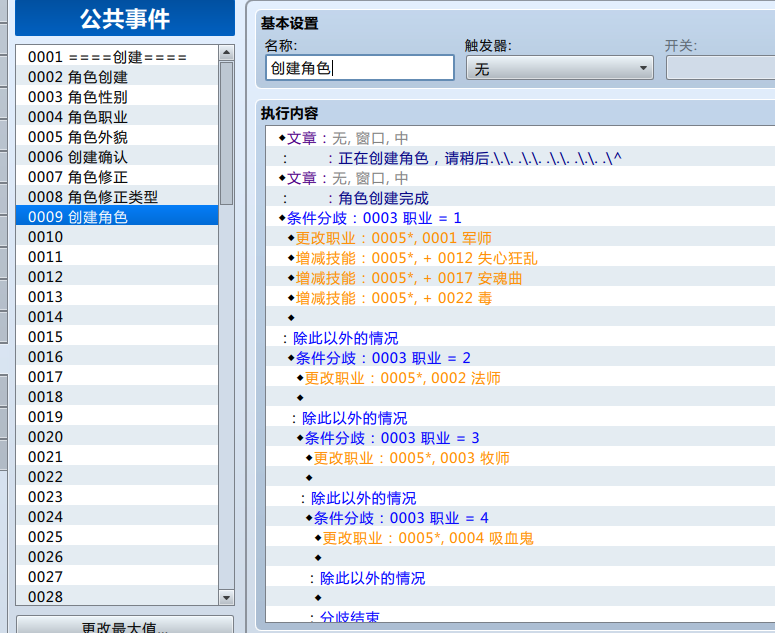This screenshot has height=633, width=775.
Task: Select empty common event 0025
Action: (117, 536)
